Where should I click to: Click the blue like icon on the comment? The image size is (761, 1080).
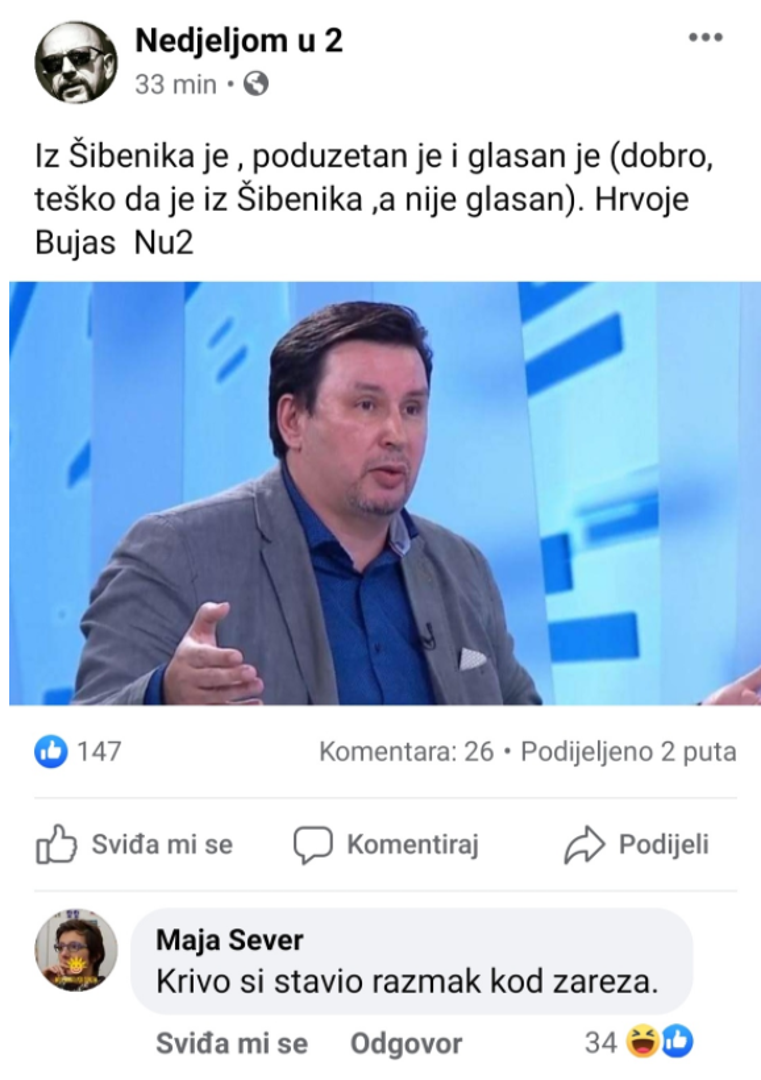(678, 1042)
